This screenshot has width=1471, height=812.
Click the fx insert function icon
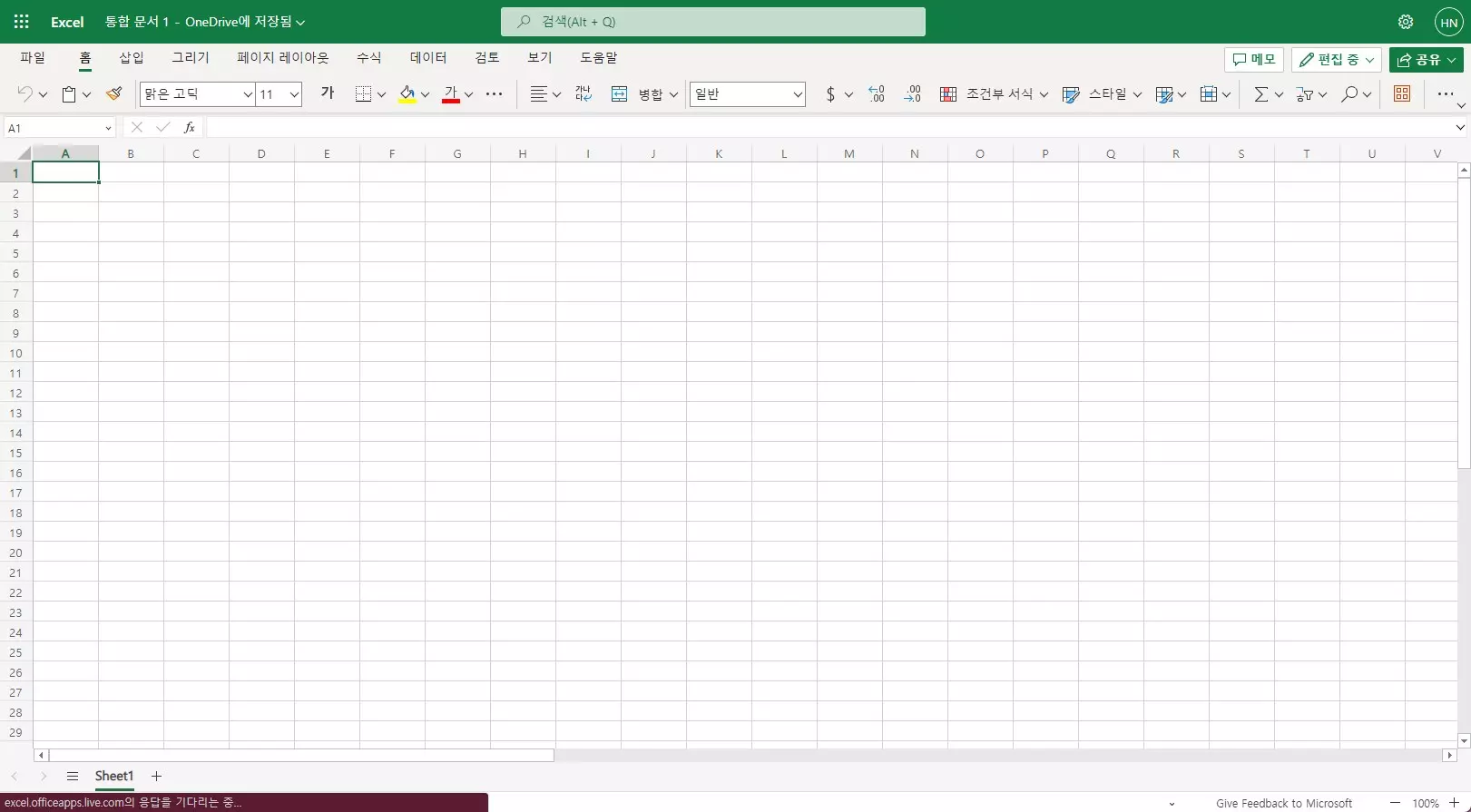click(x=189, y=128)
